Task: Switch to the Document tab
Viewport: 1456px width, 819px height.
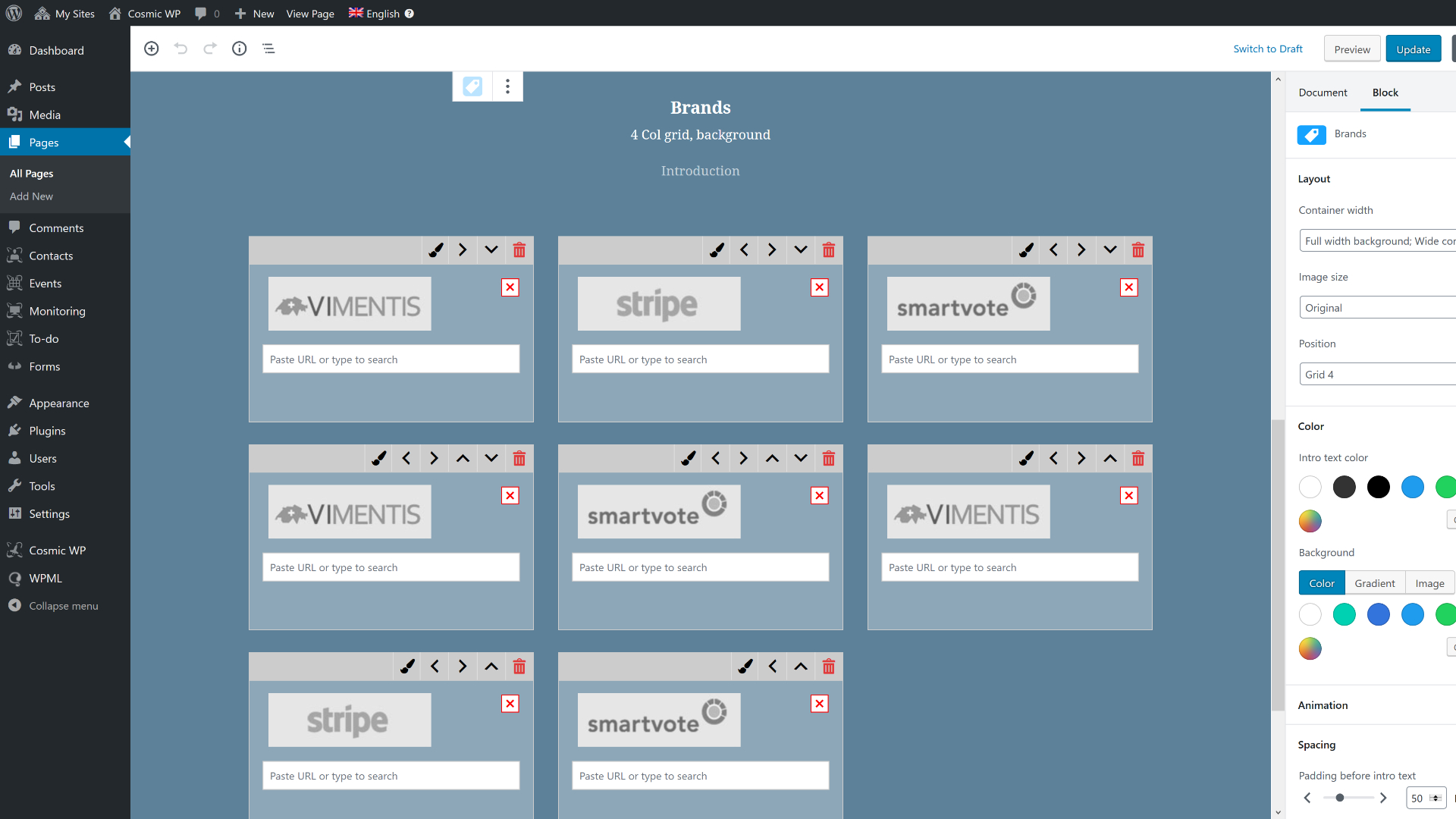Action: point(1323,93)
